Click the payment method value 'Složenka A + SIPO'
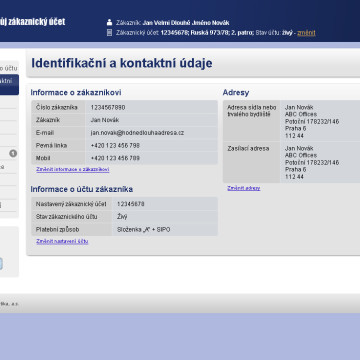Screen dimensions: 360x360 point(144,229)
